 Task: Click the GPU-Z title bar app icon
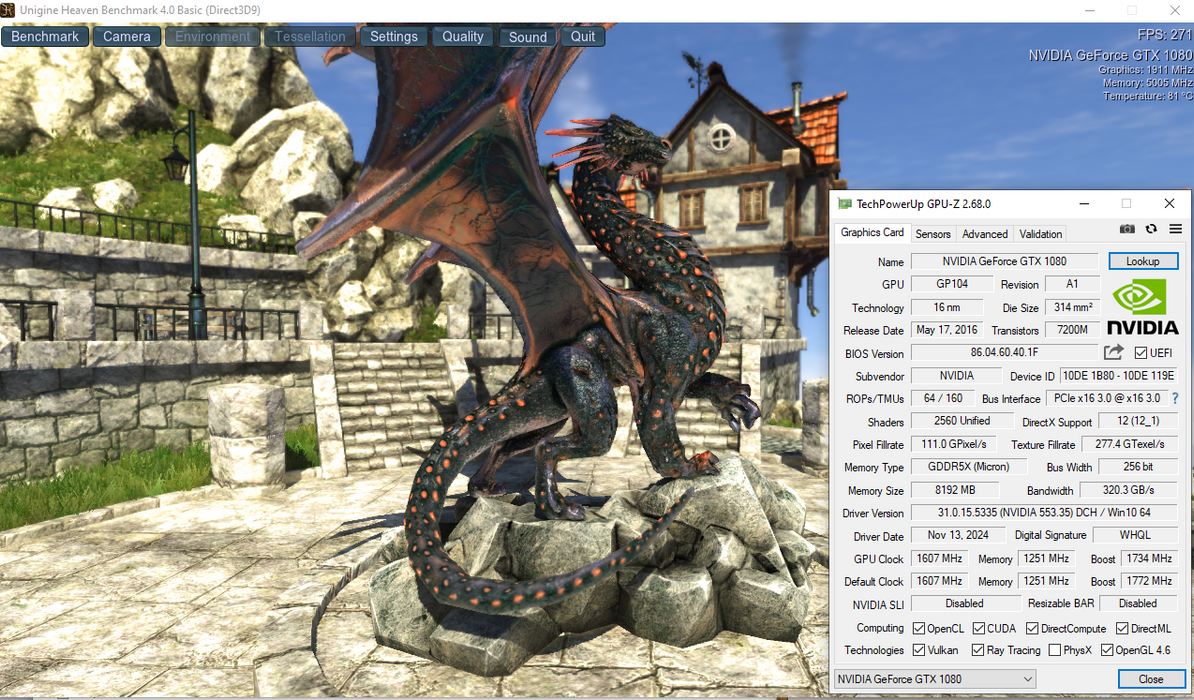click(844, 203)
